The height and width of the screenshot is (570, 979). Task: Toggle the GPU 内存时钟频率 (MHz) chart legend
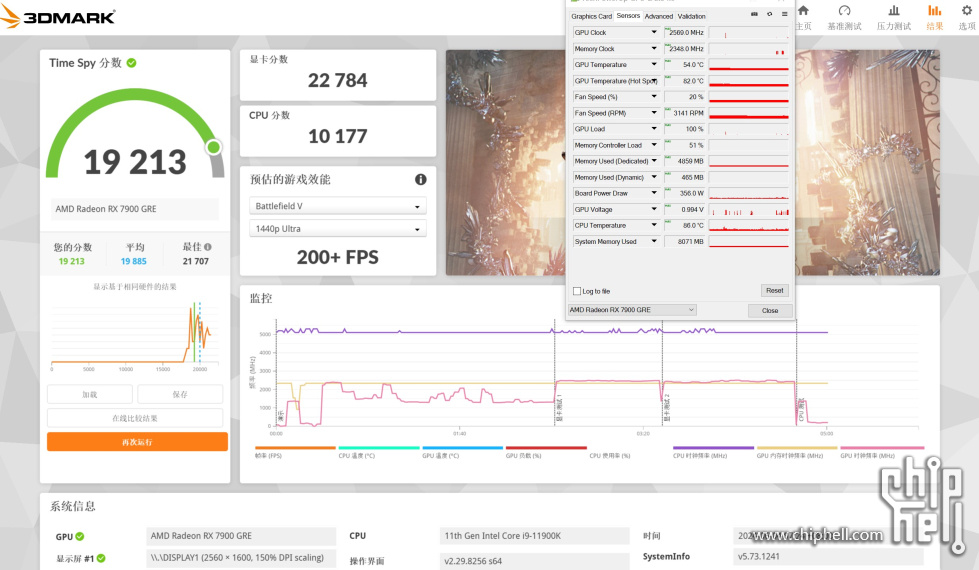[797, 452]
